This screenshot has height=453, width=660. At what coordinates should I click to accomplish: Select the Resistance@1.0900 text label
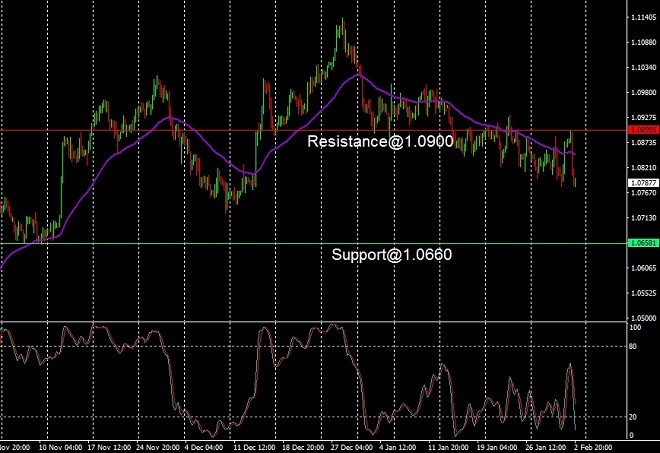(x=380, y=141)
